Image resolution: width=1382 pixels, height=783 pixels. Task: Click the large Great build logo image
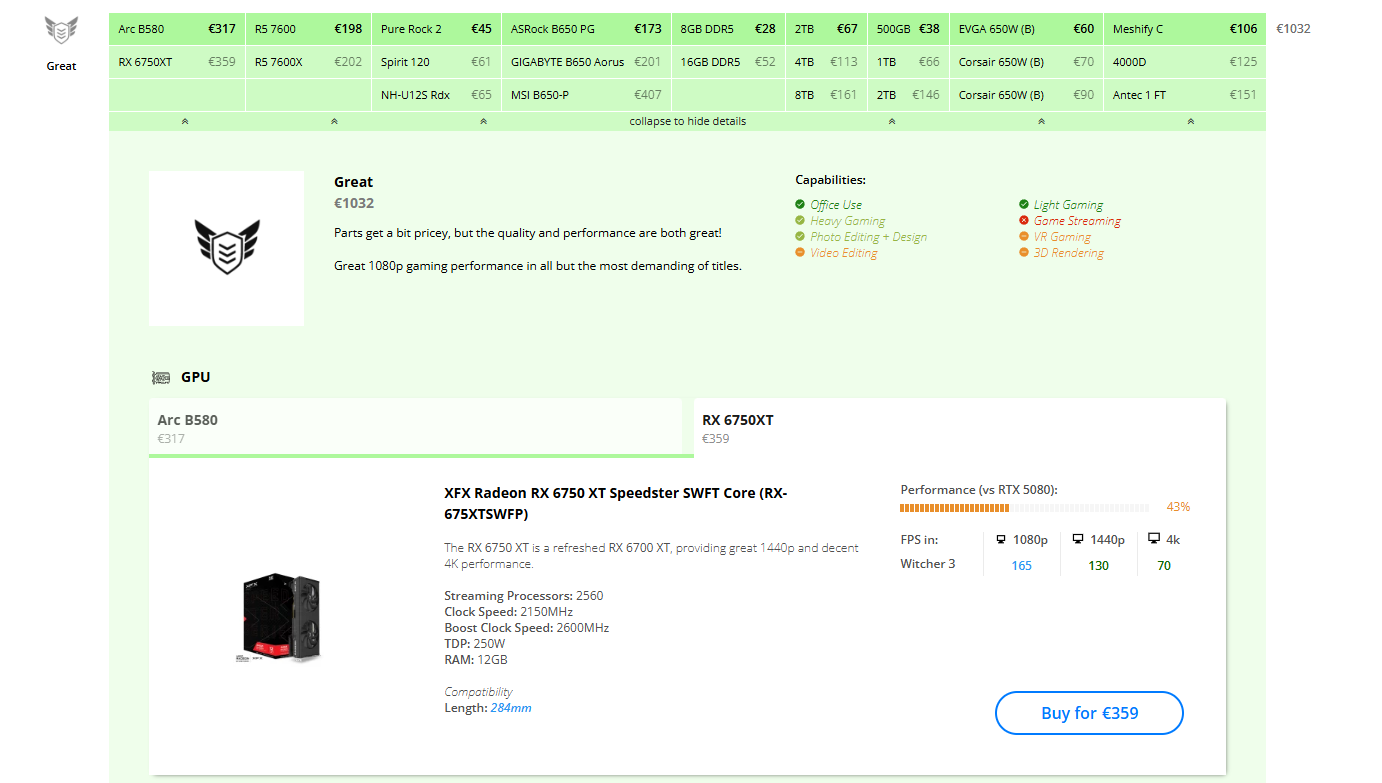click(x=227, y=248)
